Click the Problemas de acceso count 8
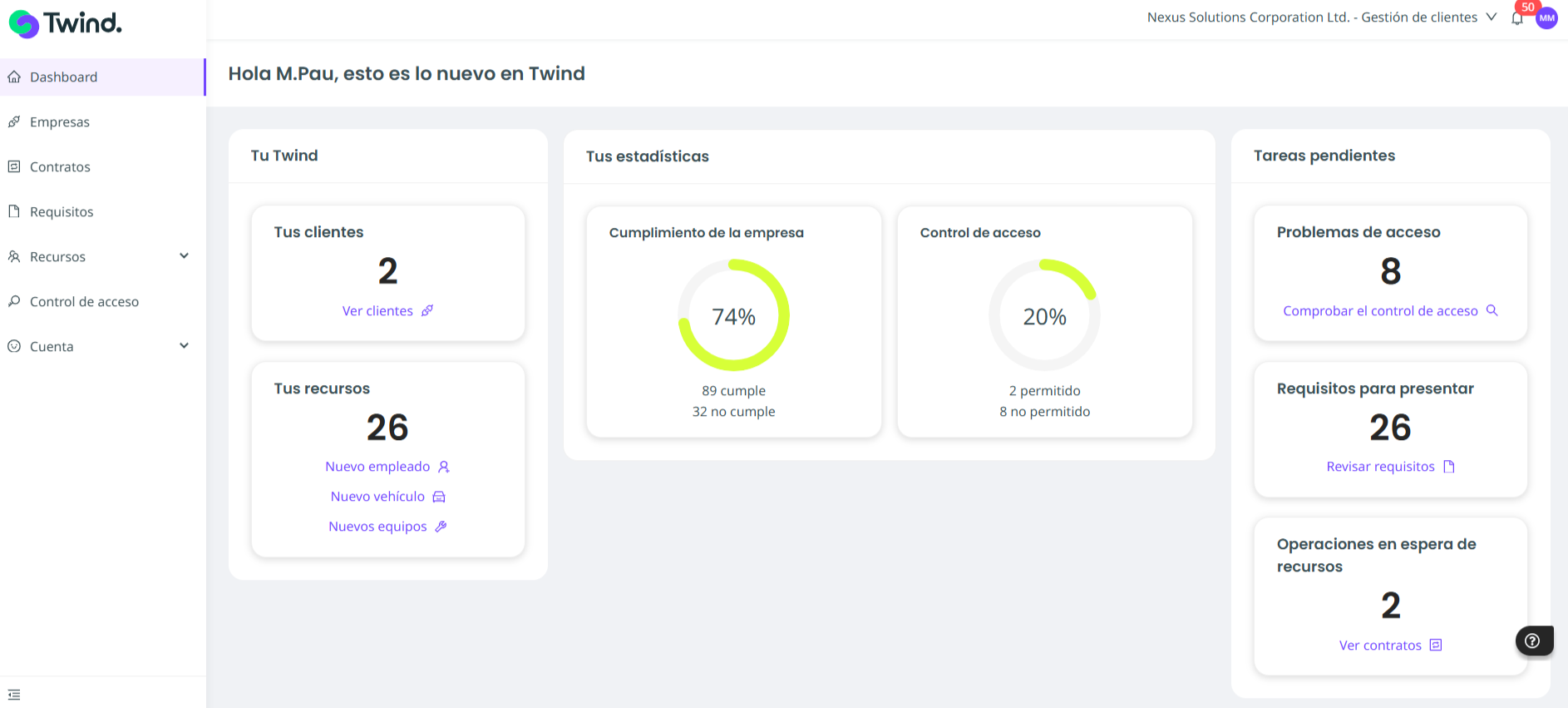 [x=1391, y=271]
